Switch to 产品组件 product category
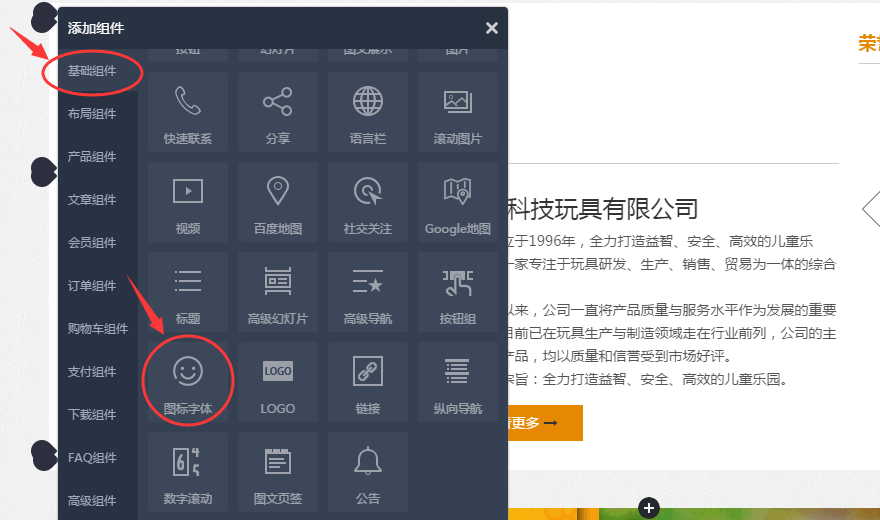 [92, 157]
